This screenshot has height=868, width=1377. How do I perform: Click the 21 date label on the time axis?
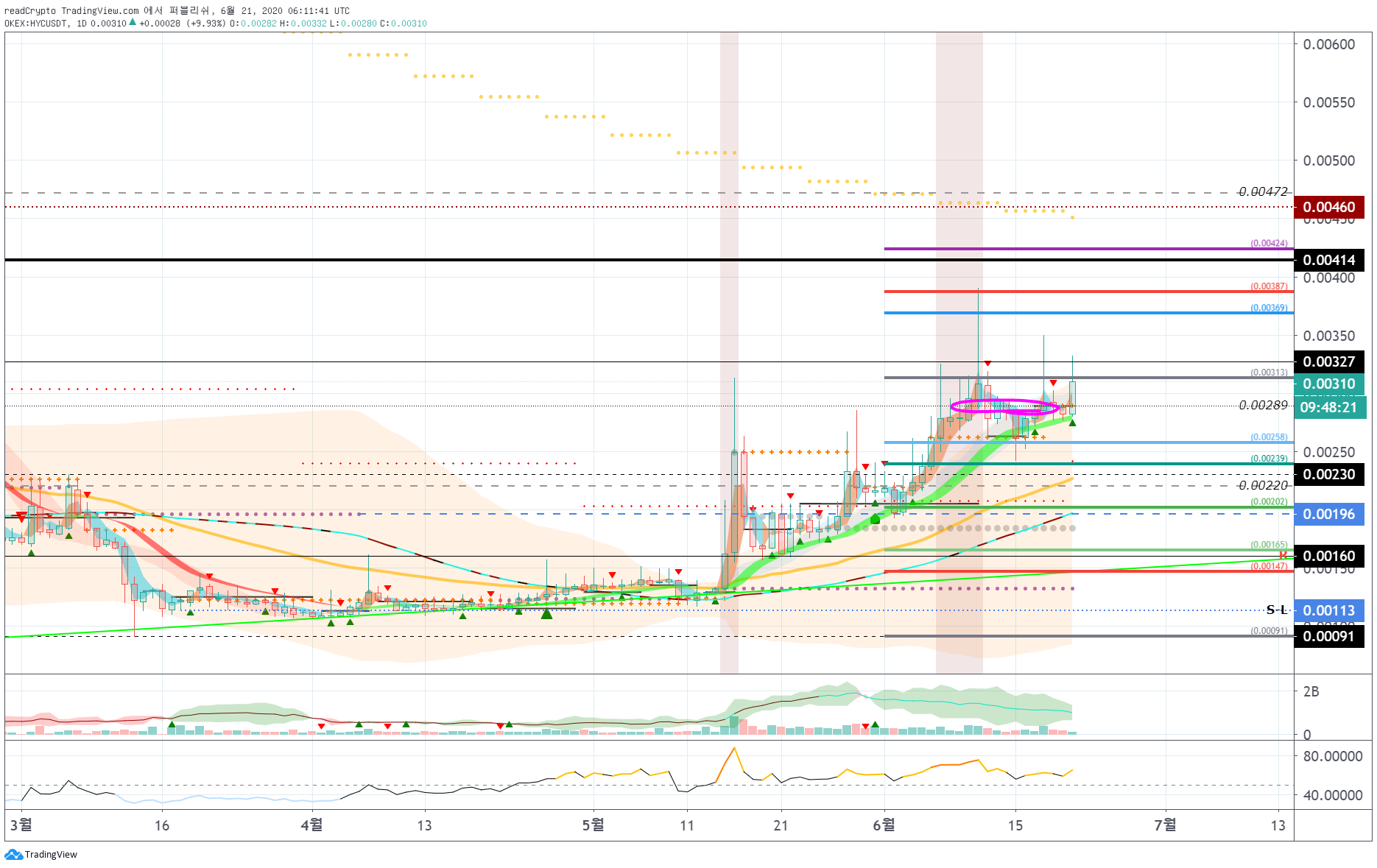[781, 825]
